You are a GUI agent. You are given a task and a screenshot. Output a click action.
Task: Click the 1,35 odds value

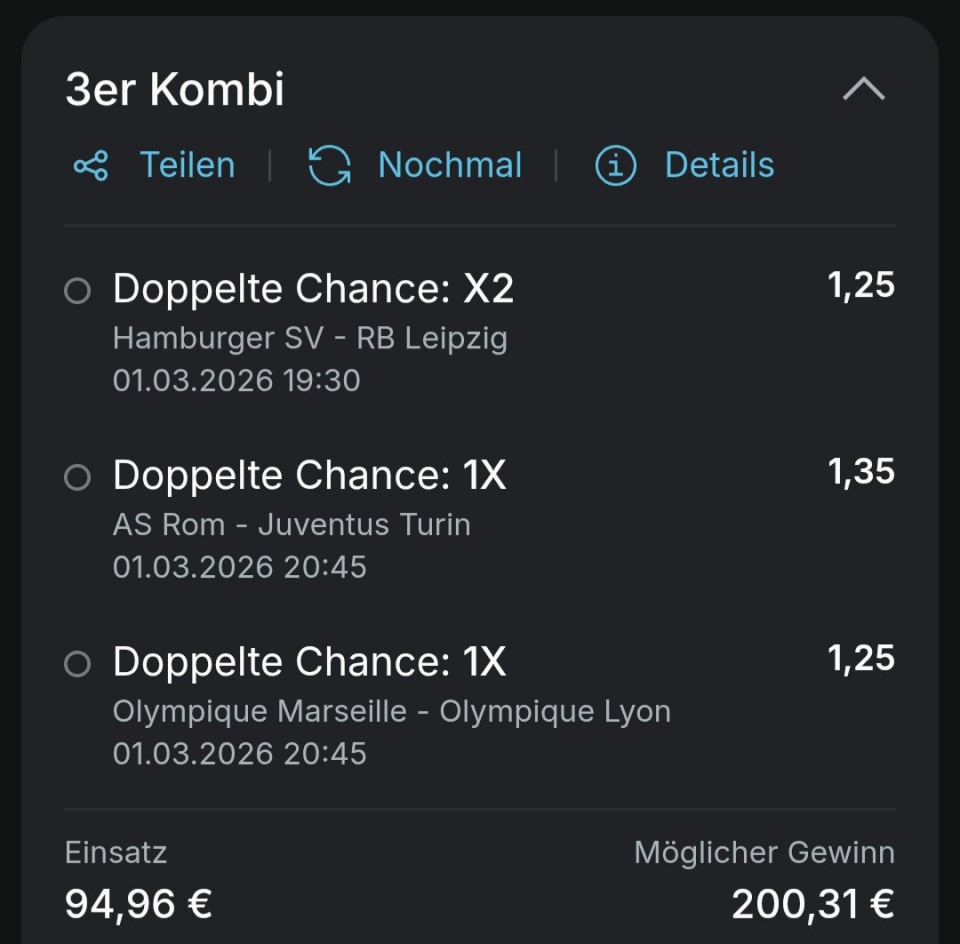click(861, 472)
